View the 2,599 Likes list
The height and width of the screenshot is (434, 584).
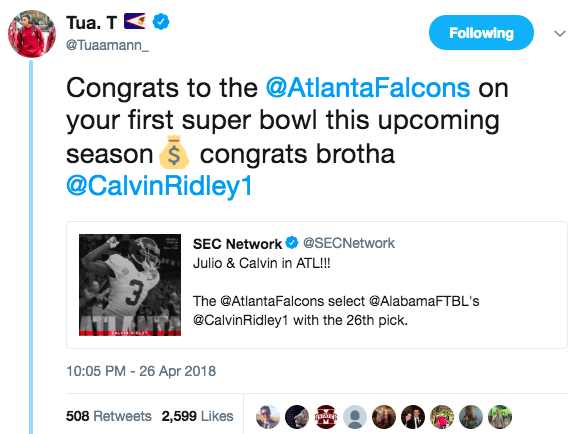coord(197,416)
